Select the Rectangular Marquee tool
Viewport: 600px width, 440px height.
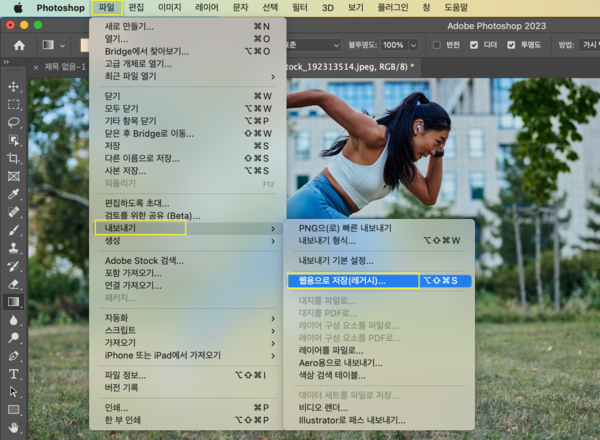coord(14,104)
